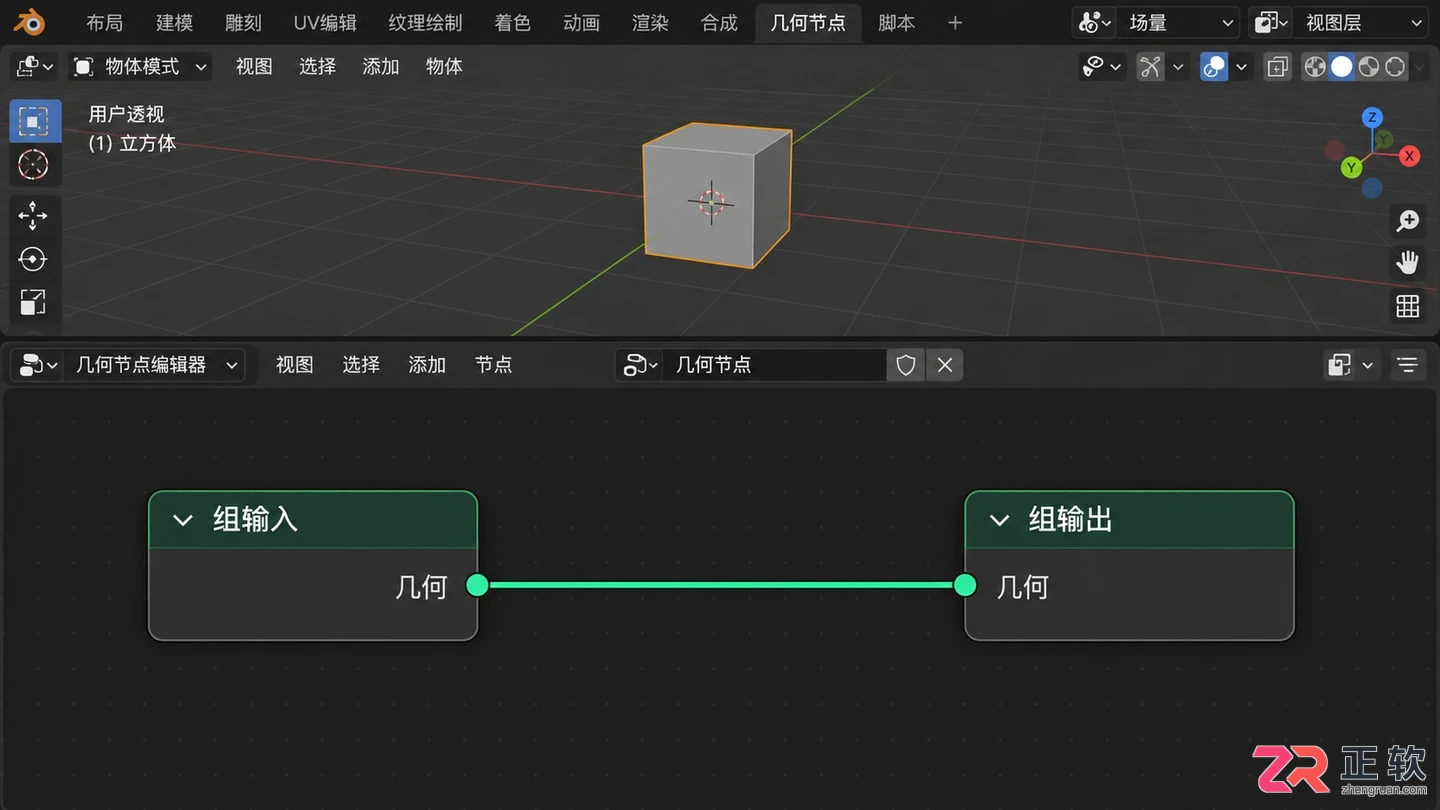Browse node trees beside the 几何节点 name
Image resolution: width=1440 pixels, height=810 pixels.
pos(639,365)
